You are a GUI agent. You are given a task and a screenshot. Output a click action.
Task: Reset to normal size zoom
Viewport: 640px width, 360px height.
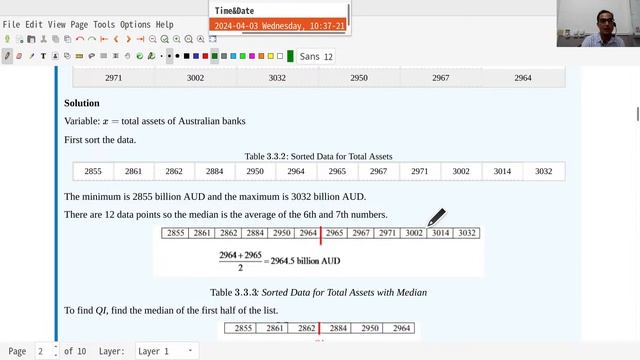(189, 39)
